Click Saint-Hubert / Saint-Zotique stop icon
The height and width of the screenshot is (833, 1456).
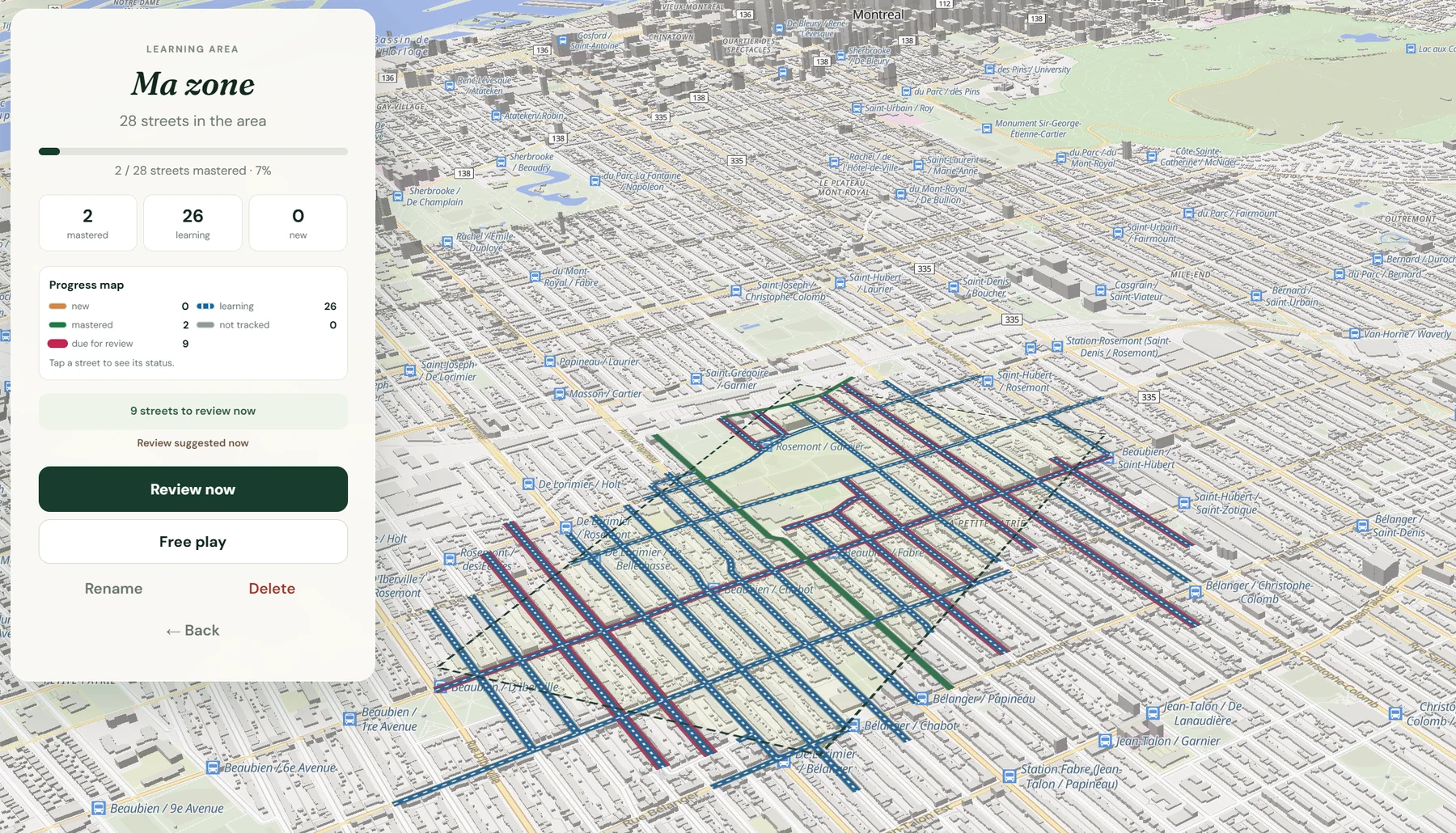tap(1184, 503)
